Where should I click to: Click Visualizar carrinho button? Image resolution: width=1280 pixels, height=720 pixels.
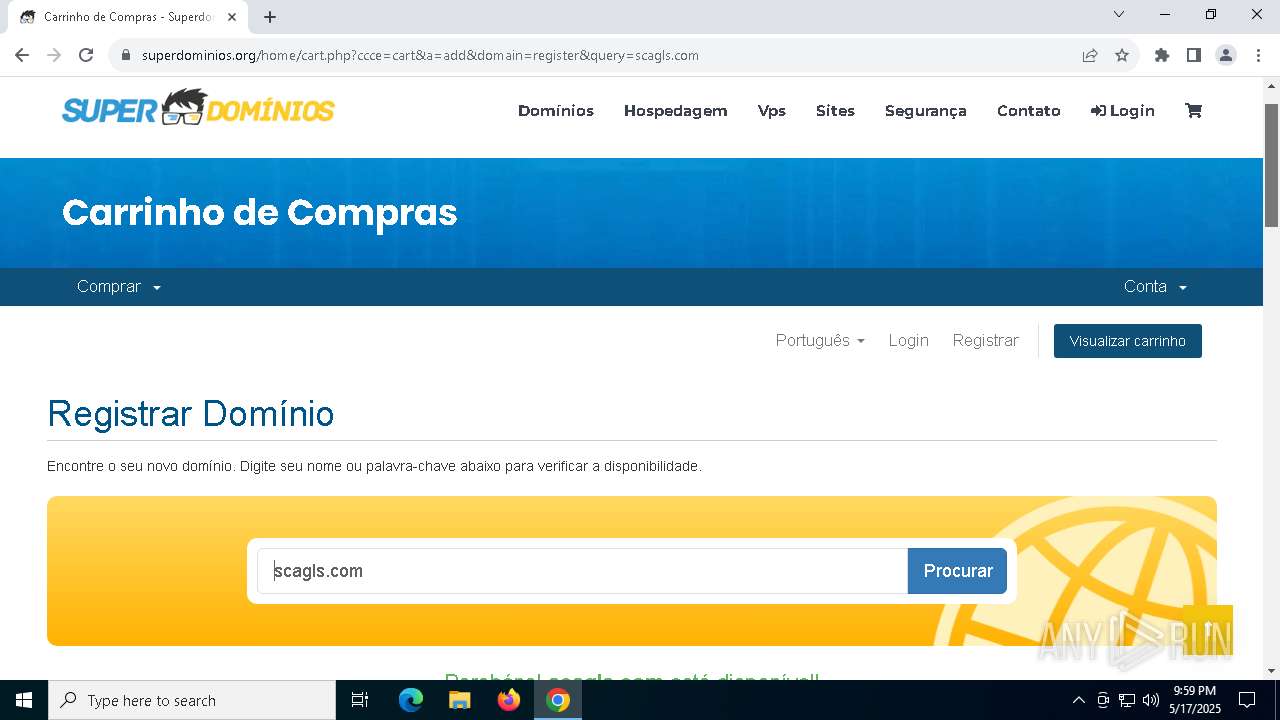coord(1128,341)
